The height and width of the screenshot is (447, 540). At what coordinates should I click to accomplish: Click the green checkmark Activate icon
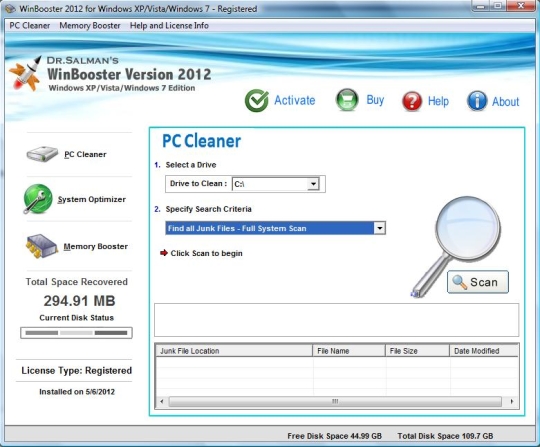click(x=257, y=100)
